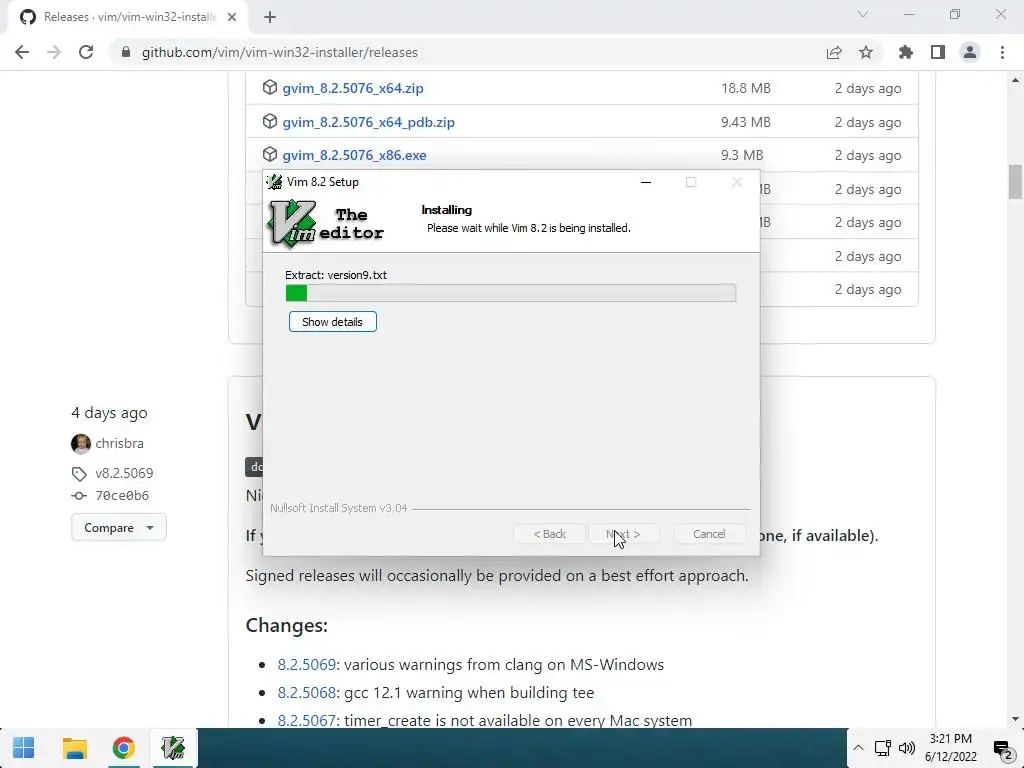Open the tab search chevron in title bar
1024x768 pixels.
pos(863,14)
